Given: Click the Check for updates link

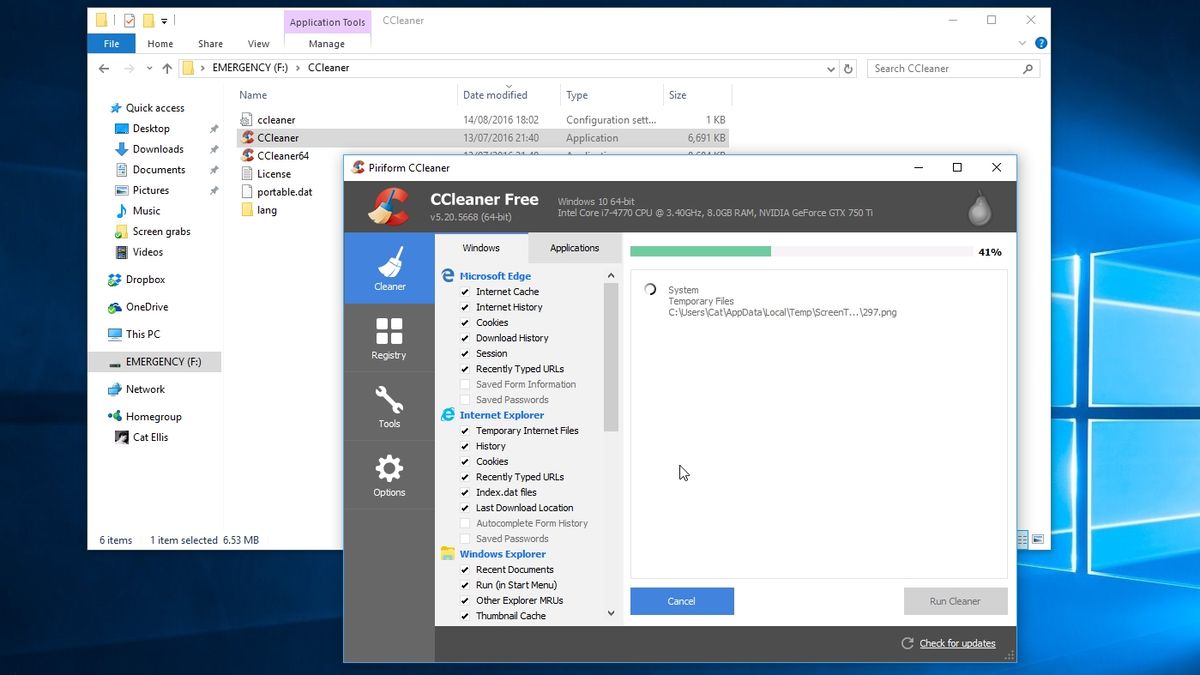Looking at the screenshot, I should tap(956, 644).
